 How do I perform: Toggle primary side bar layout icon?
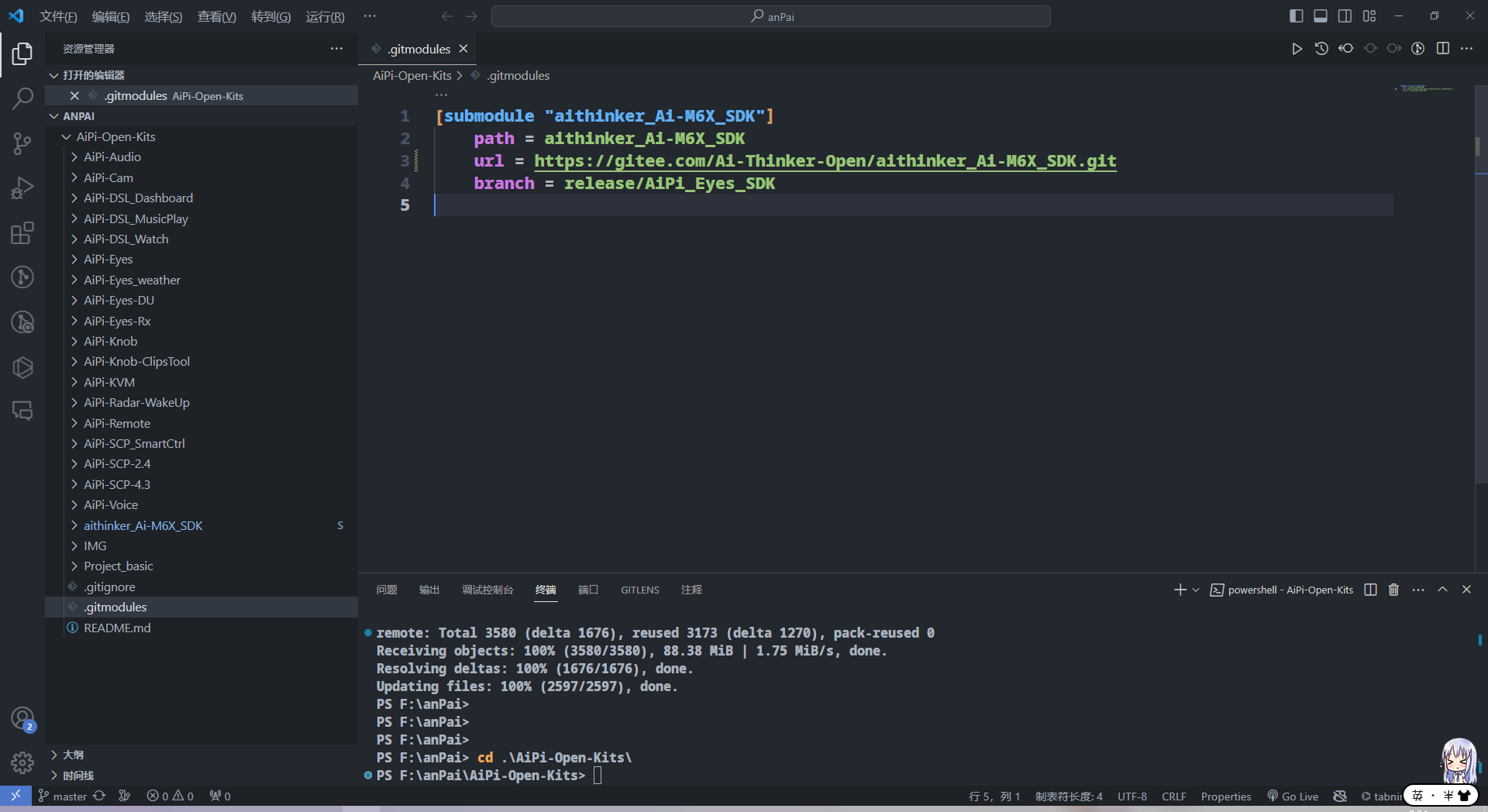click(1297, 15)
